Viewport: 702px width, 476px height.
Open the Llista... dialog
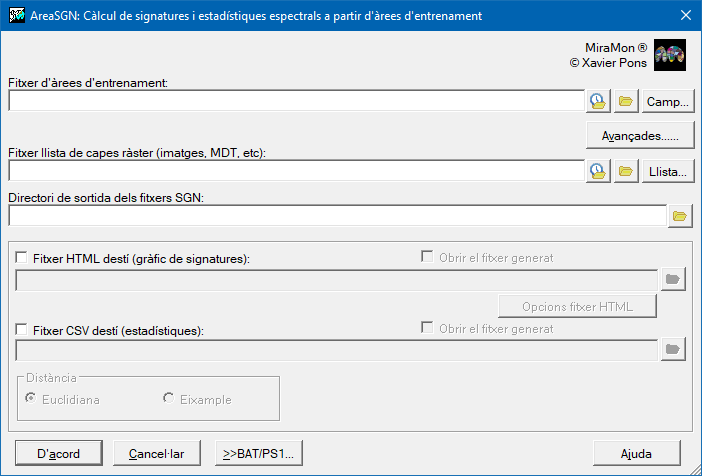pos(667,171)
